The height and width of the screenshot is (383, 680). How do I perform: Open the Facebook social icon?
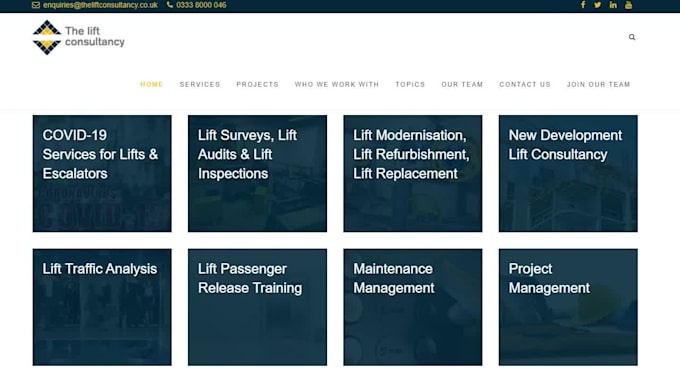(x=583, y=5)
